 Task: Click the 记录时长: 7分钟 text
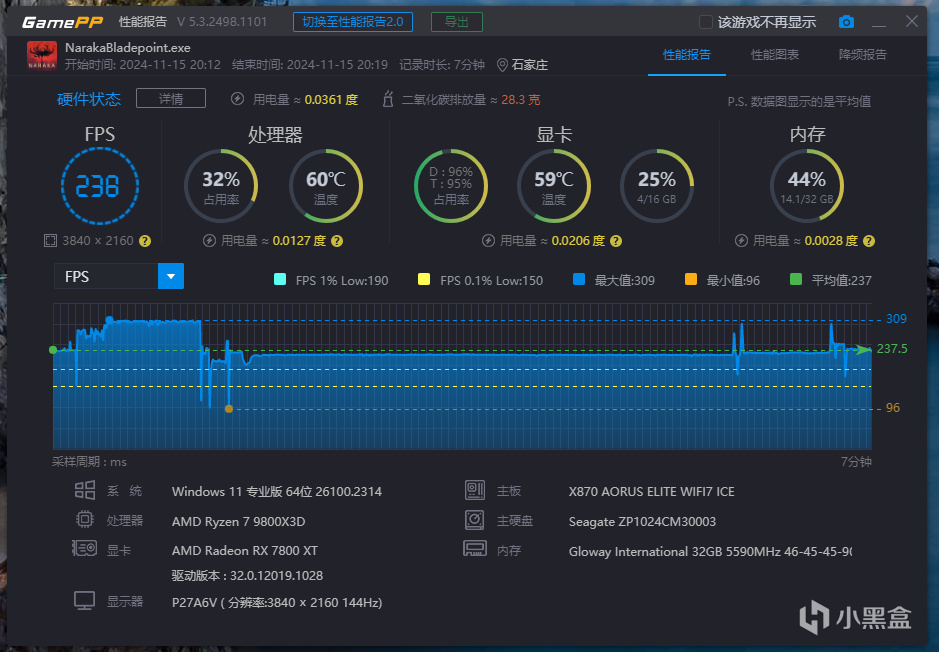click(x=442, y=65)
